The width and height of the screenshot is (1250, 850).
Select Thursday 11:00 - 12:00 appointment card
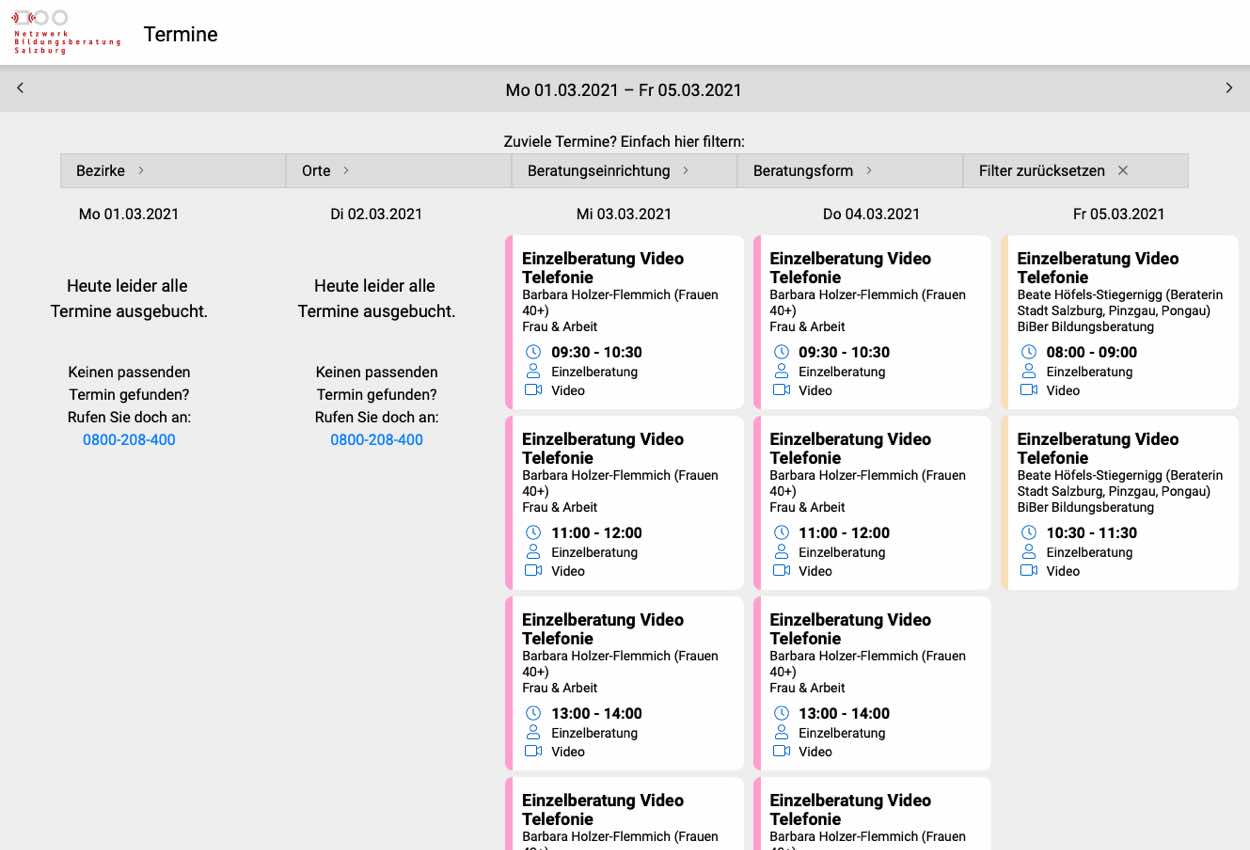point(872,502)
